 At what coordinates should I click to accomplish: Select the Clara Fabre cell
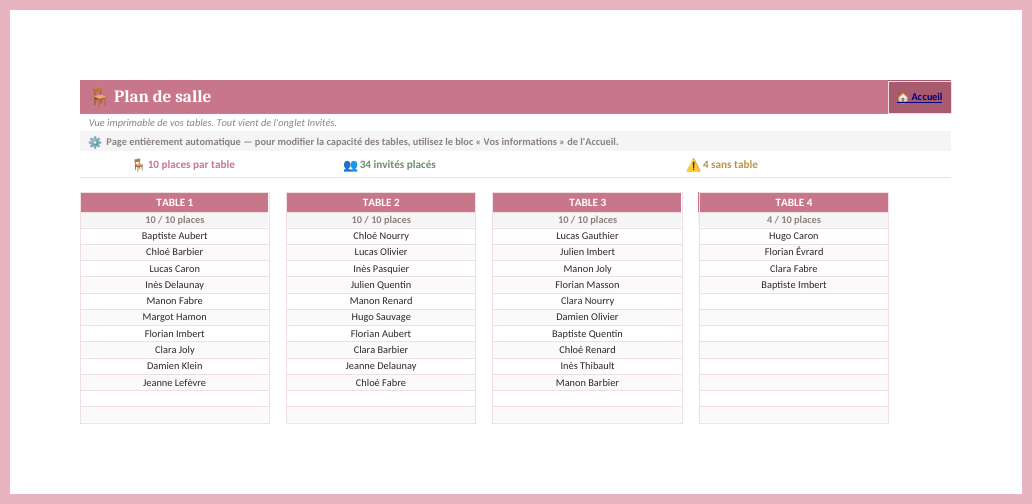794,268
